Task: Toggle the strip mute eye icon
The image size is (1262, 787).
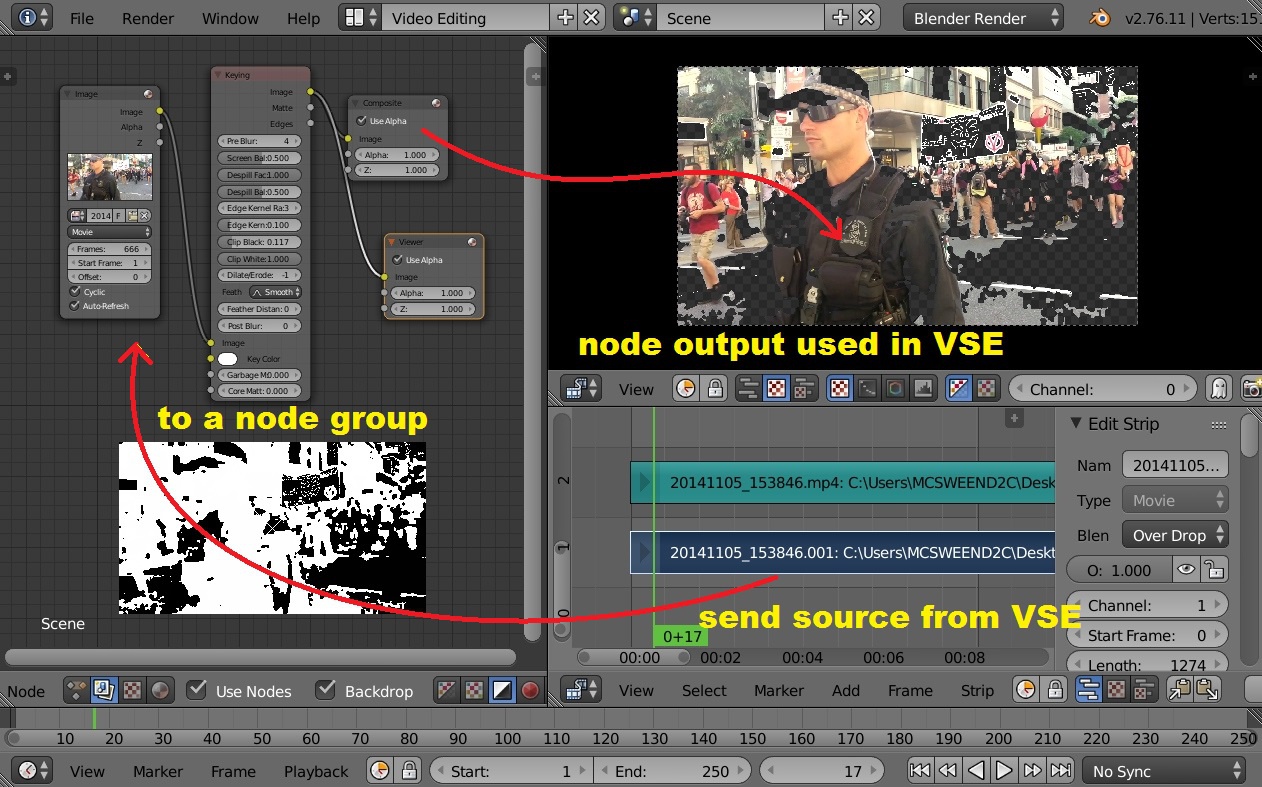Action: 1186,570
